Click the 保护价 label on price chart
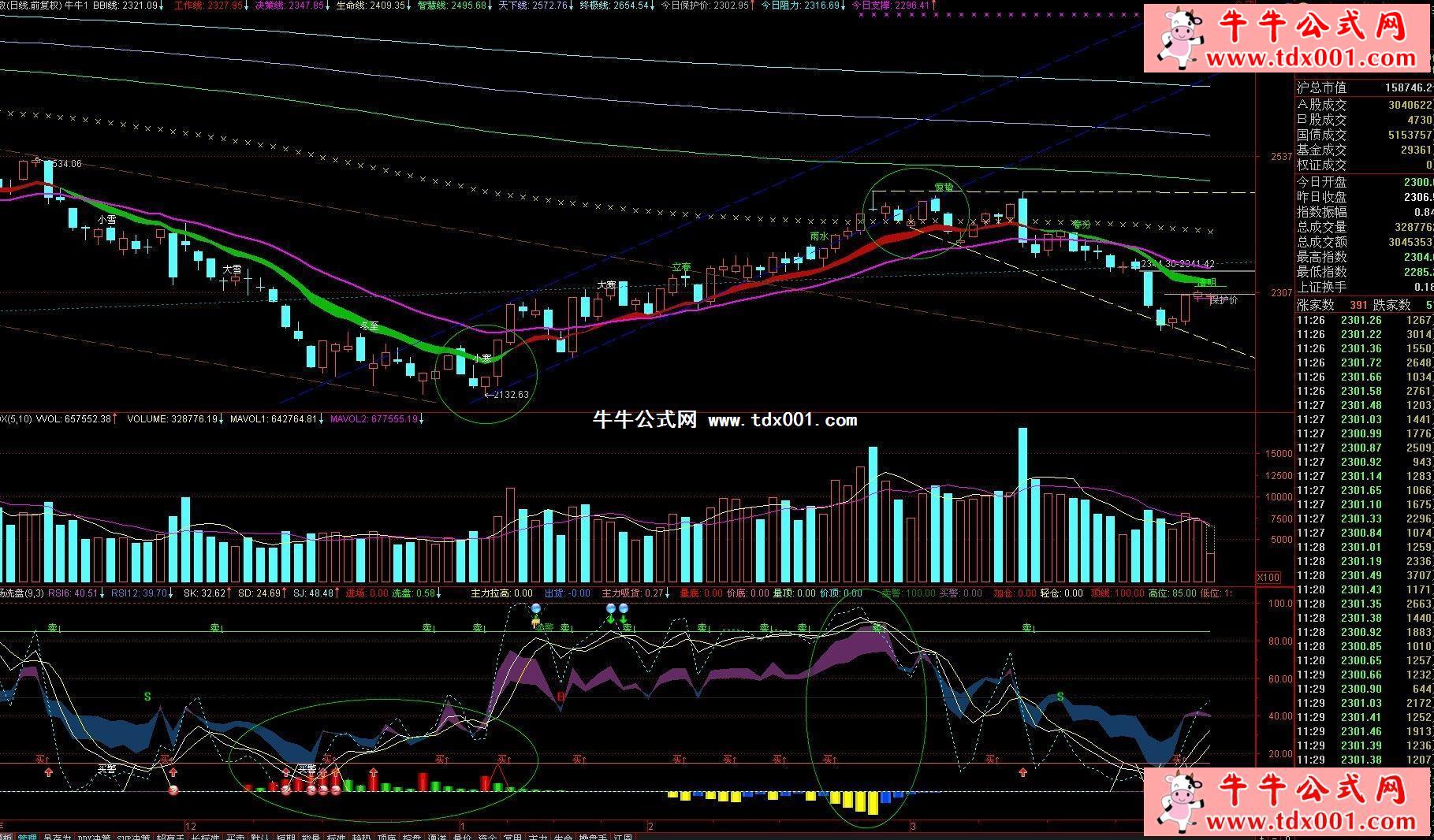The image size is (1434, 840). [1224, 299]
